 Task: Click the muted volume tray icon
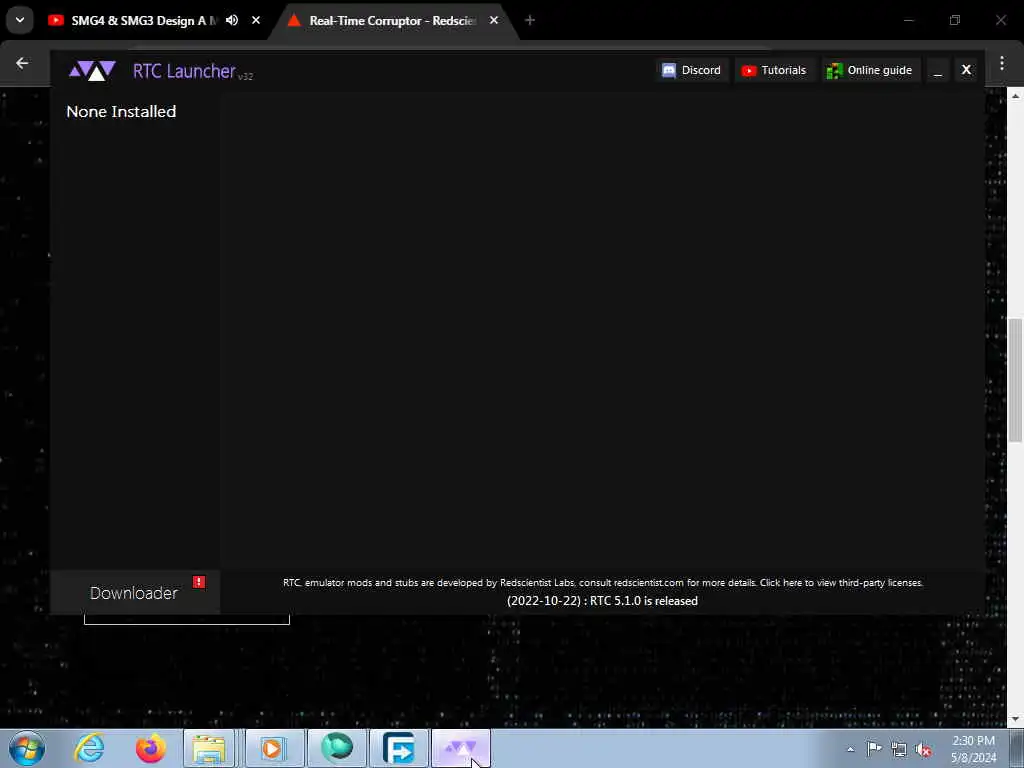pyautogui.click(x=923, y=749)
